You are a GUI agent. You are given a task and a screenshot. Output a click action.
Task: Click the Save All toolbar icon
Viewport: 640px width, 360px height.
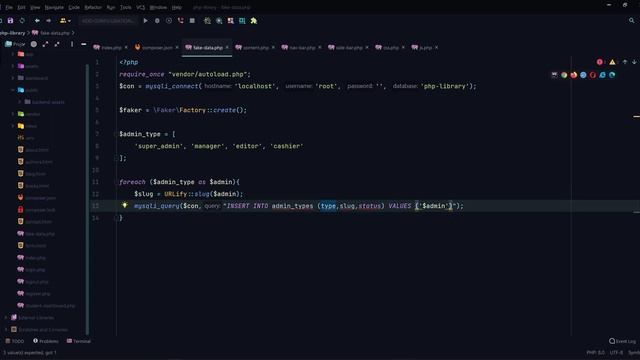(10, 21)
